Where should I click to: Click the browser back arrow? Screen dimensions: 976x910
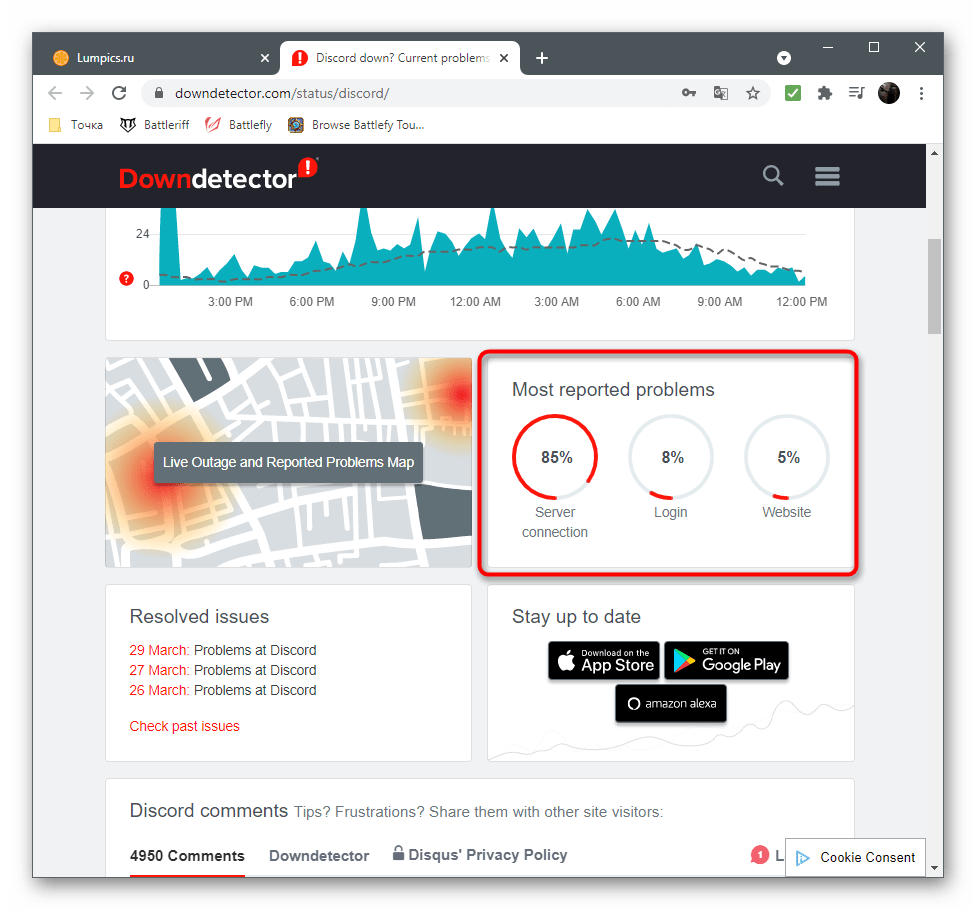click(55, 93)
